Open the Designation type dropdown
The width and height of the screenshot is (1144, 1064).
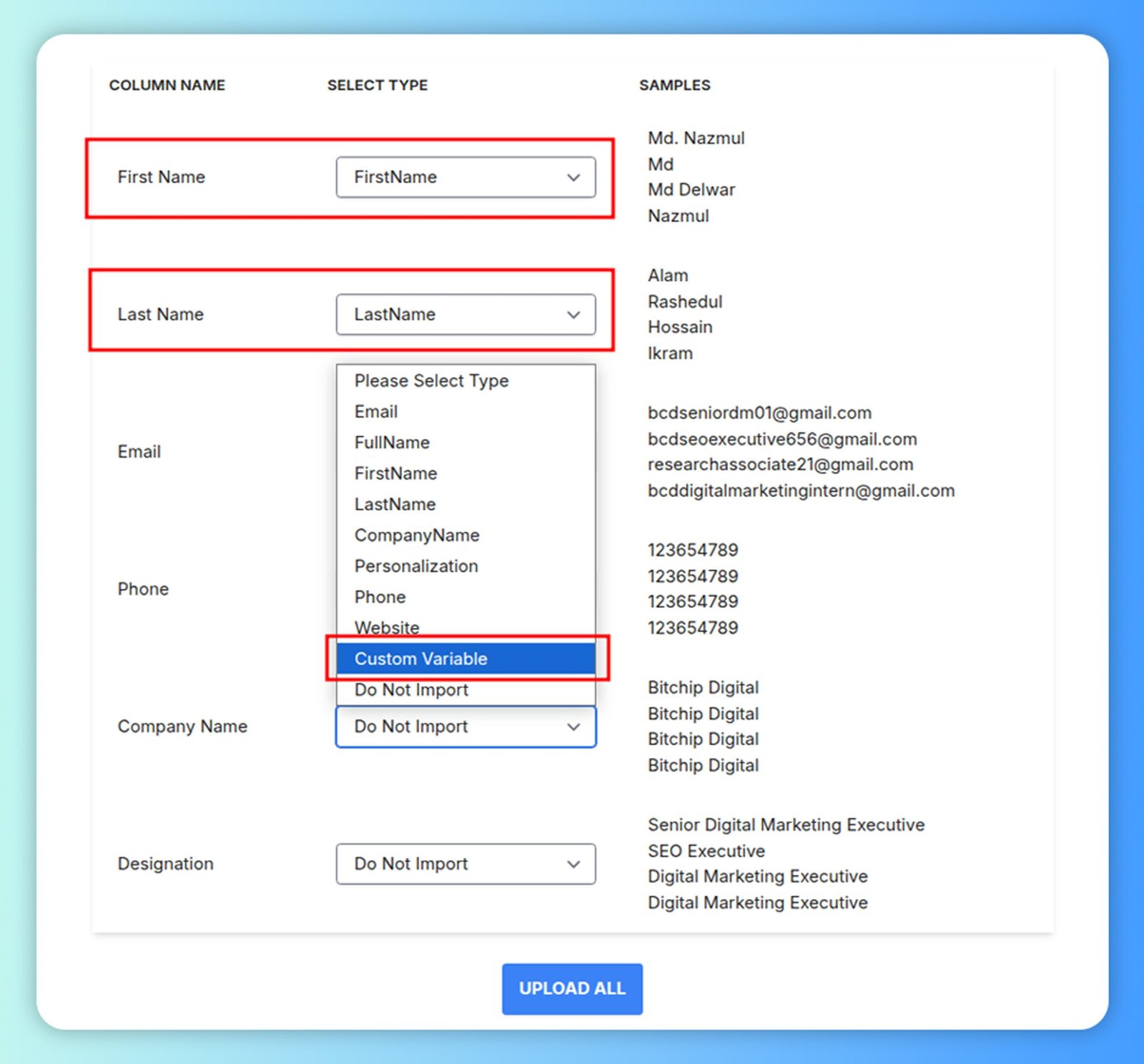(x=465, y=864)
